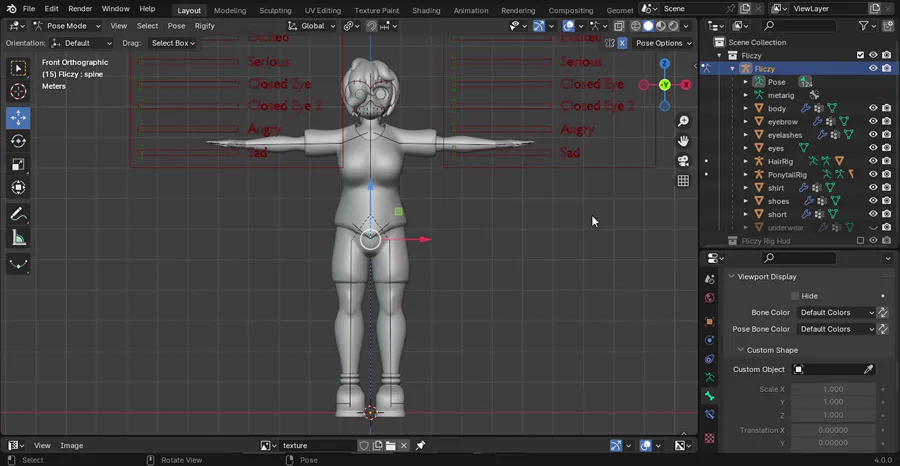Toggle Fliczy Rig Hud collection checkbox
Screen dimensions: 900x466
pos(860,240)
